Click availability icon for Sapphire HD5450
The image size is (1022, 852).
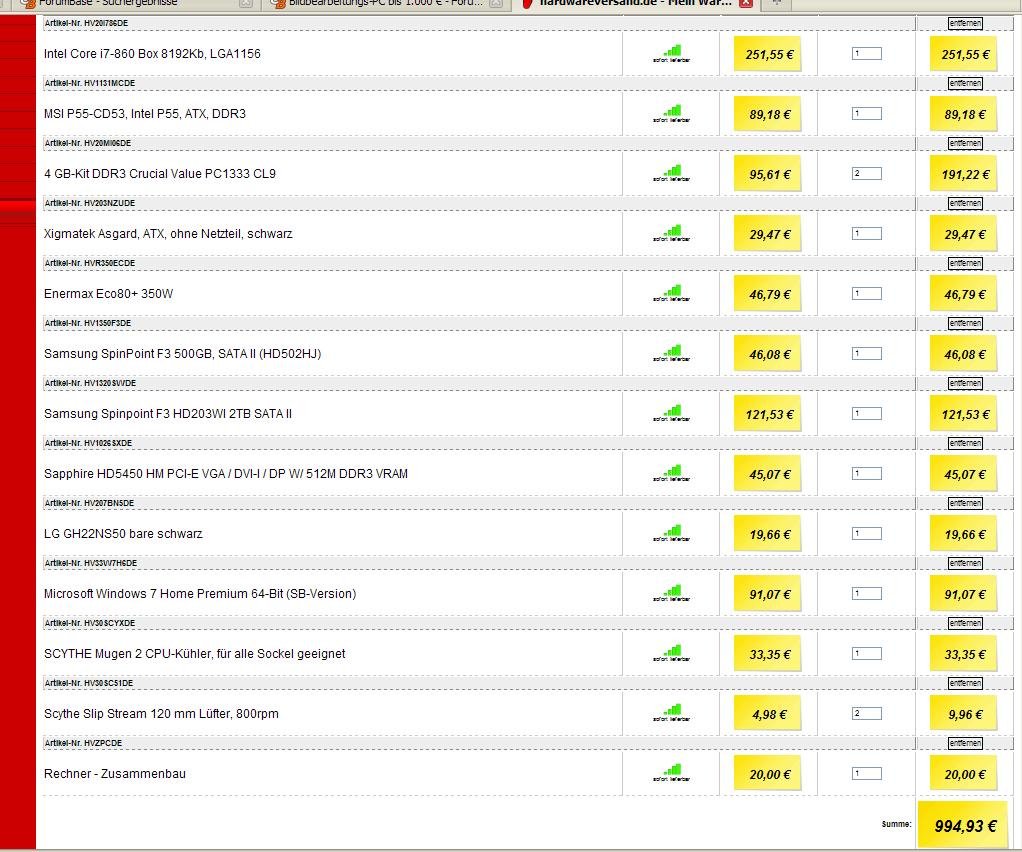(x=671, y=473)
